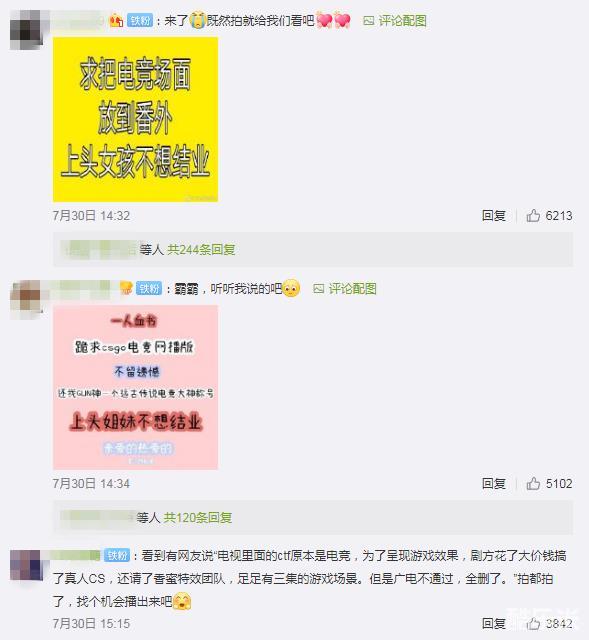Reply to the 7月30日 14:32 comment
This screenshot has width=589, height=640.
tap(494, 215)
